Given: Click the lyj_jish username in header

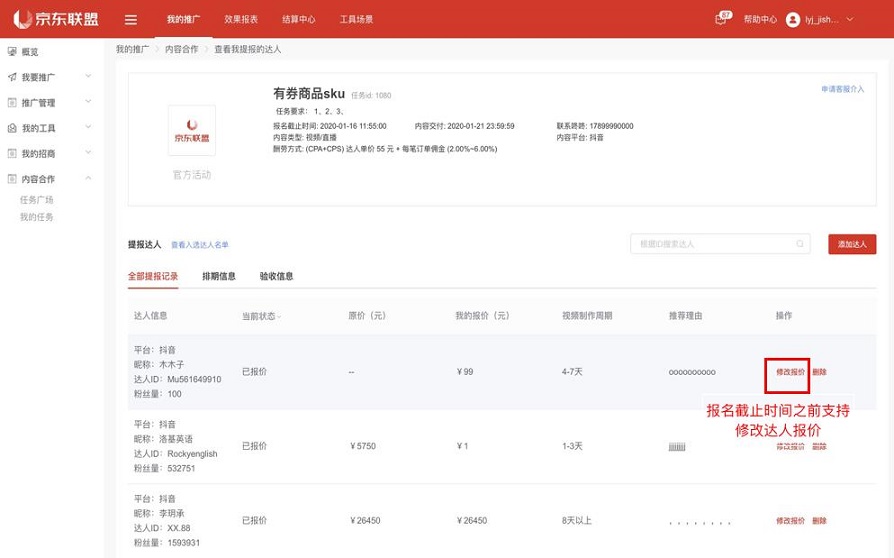Looking at the screenshot, I should tap(822, 19).
